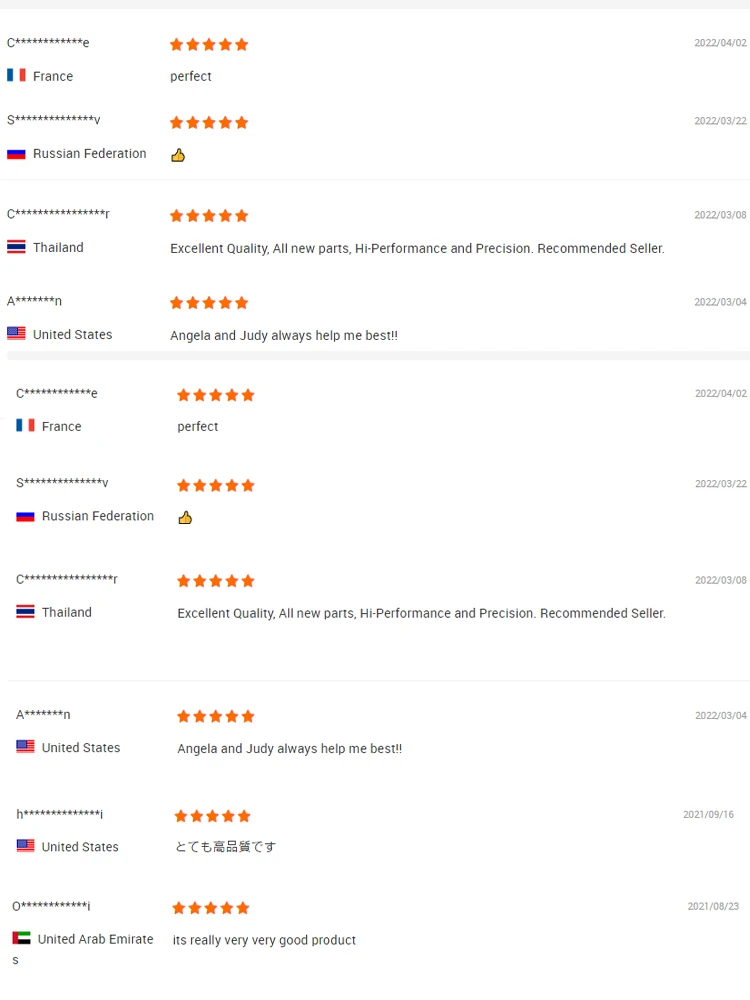750x1000 pixels.
Task: Click the Japanese review text とても高品質です
Action: pyautogui.click(x=225, y=847)
